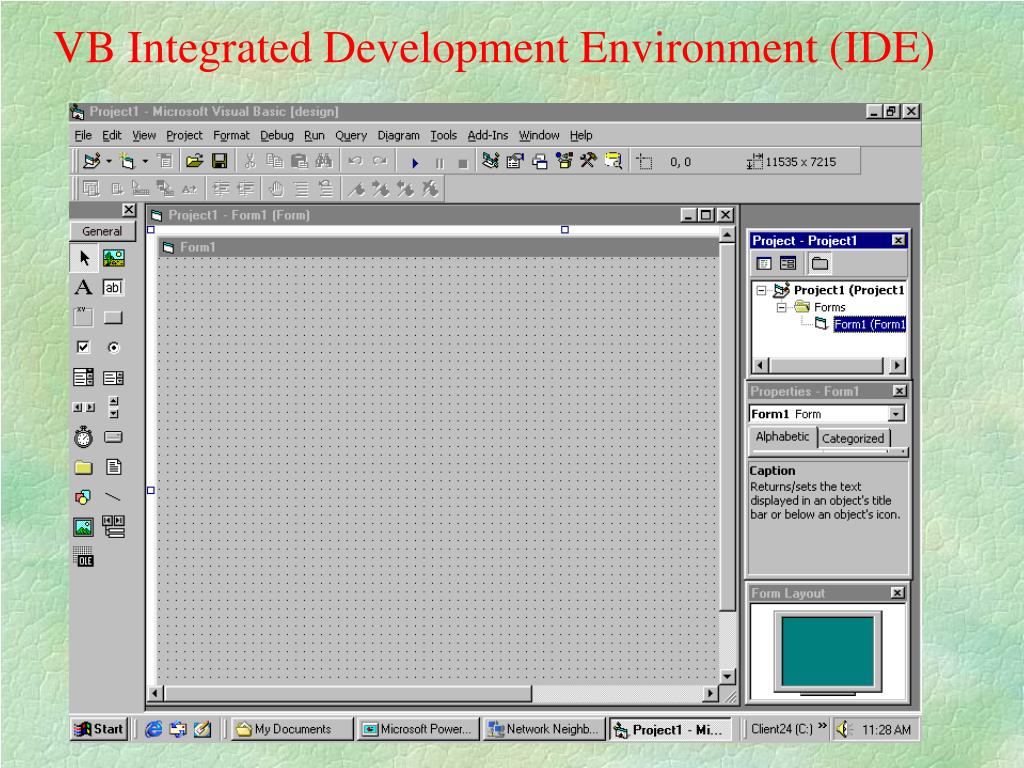Select the TextBox control tool
This screenshot has width=1024, height=768.
(x=114, y=287)
